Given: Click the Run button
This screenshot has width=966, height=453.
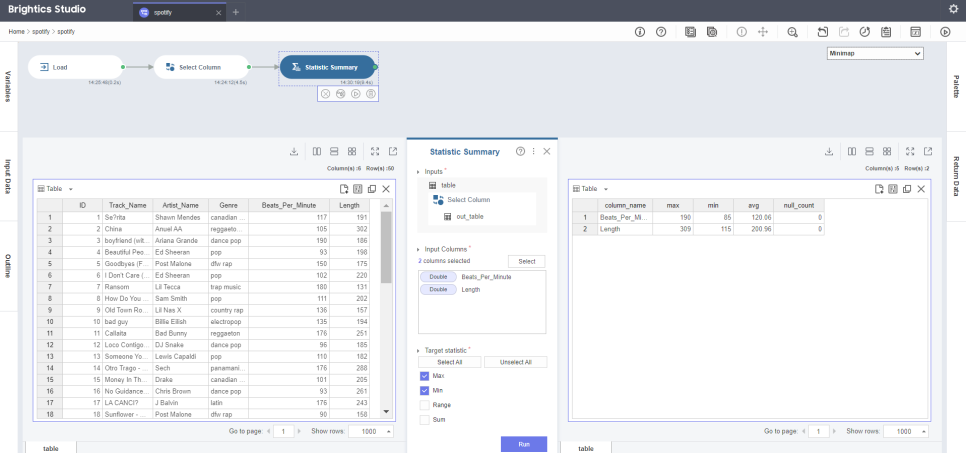Looking at the screenshot, I should [x=524, y=444].
